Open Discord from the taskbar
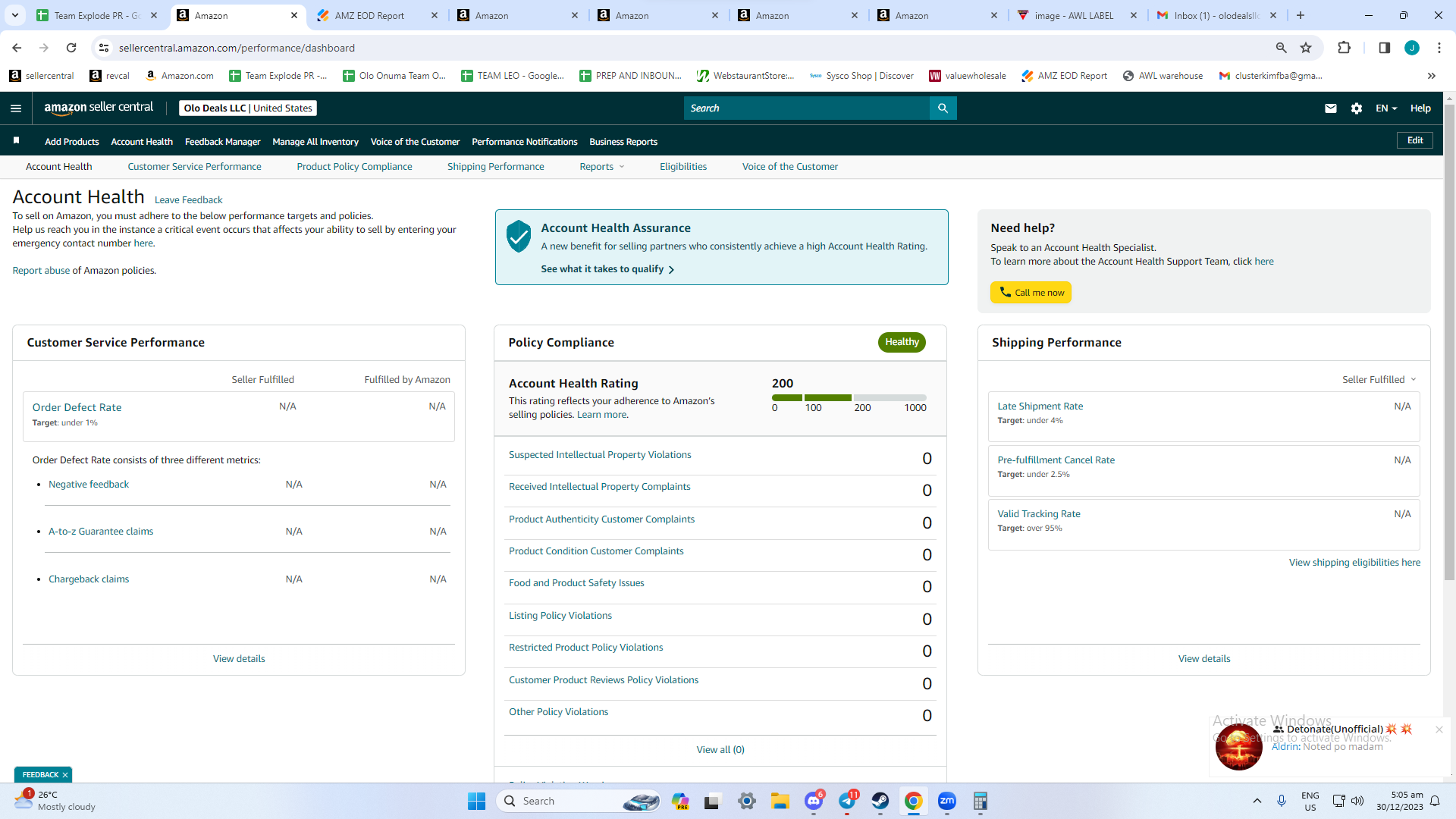This screenshot has height=819, width=1456. pos(814,801)
